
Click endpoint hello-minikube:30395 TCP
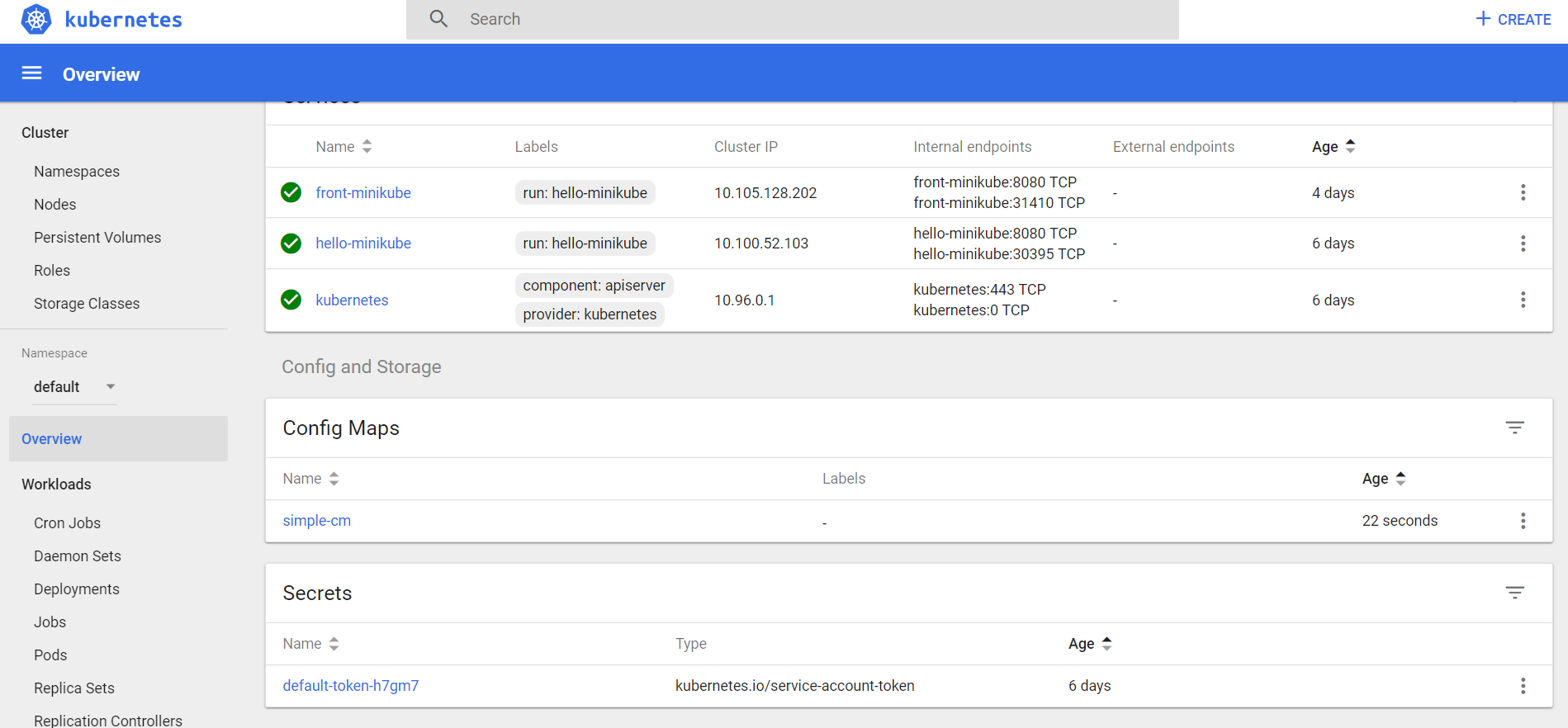pyautogui.click(x=999, y=254)
